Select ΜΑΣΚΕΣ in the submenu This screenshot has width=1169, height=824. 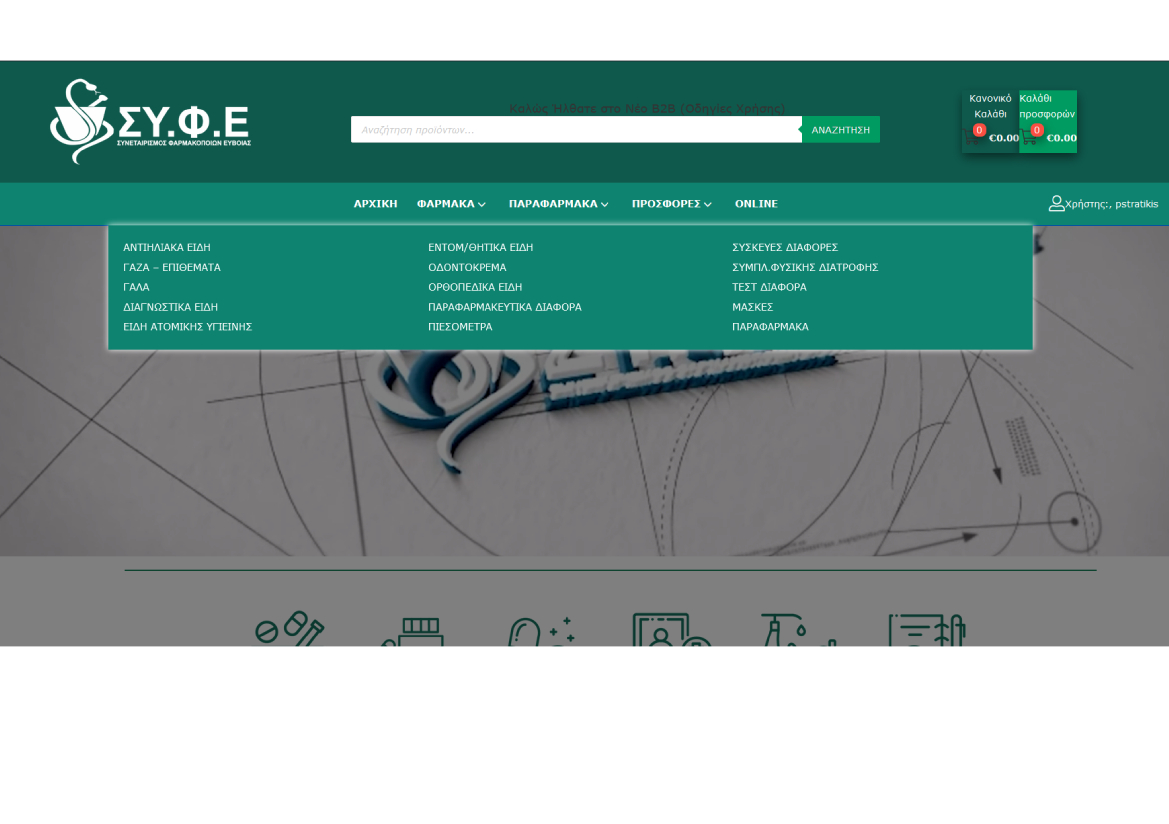tap(752, 307)
